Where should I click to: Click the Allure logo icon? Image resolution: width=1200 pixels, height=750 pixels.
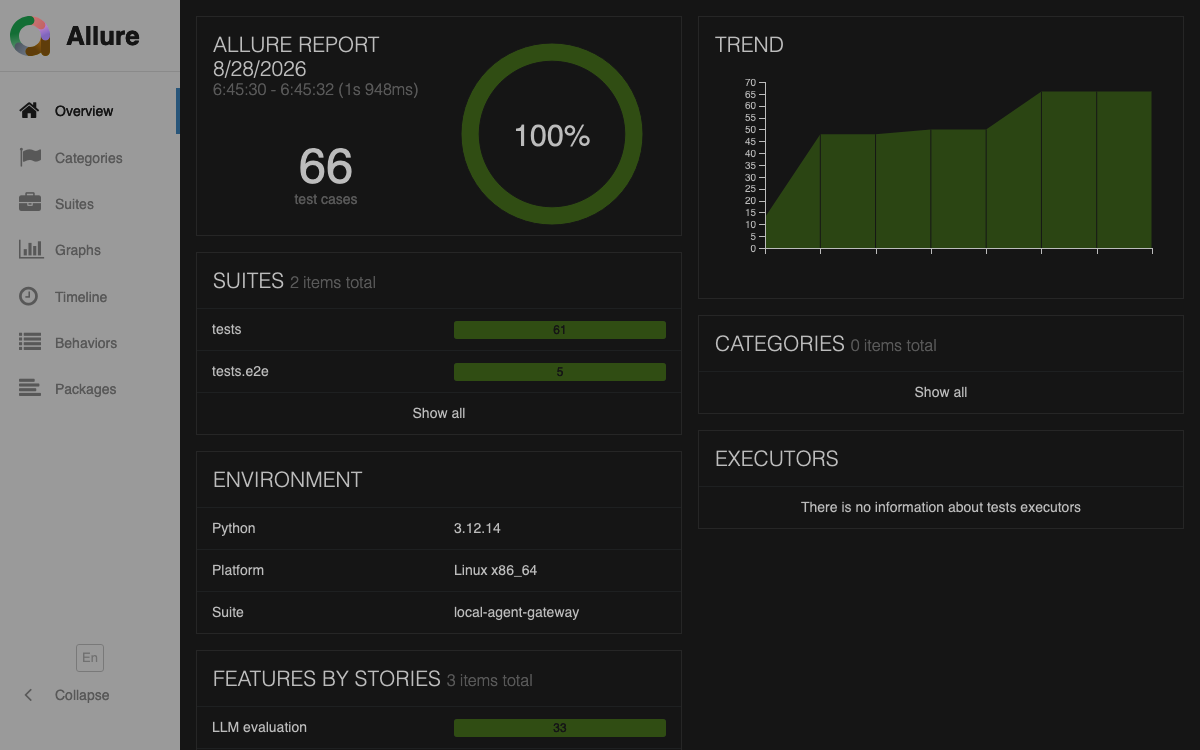[x=30, y=36]
